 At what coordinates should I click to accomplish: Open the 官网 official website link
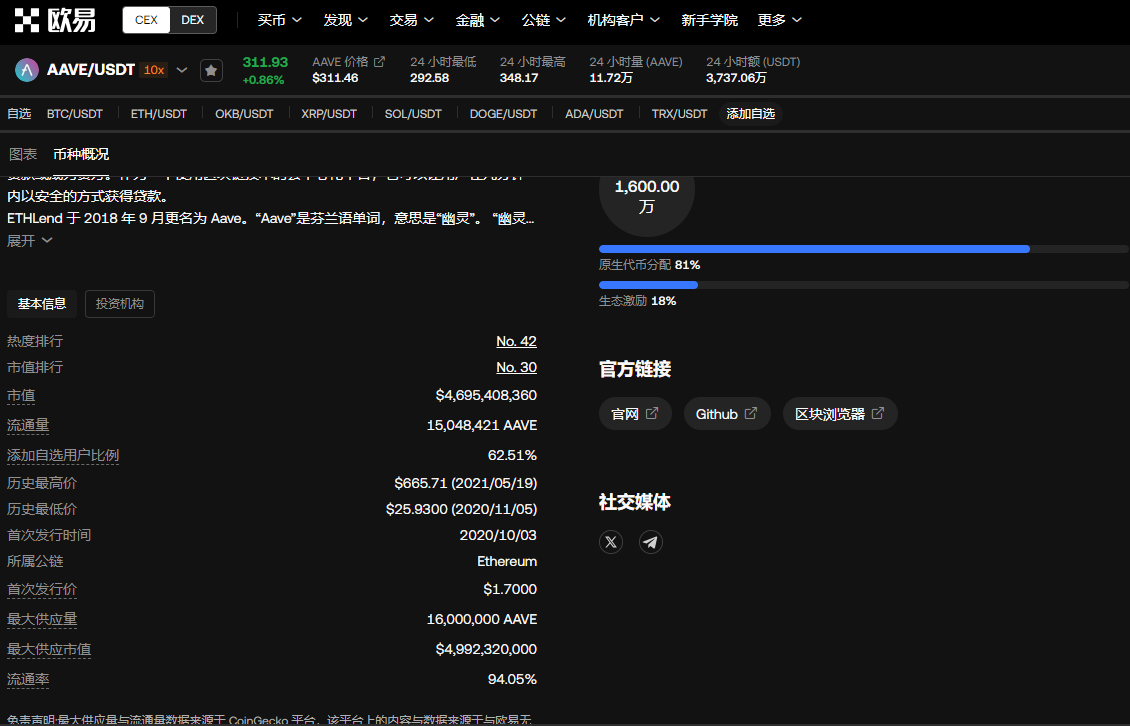[634, 414]
